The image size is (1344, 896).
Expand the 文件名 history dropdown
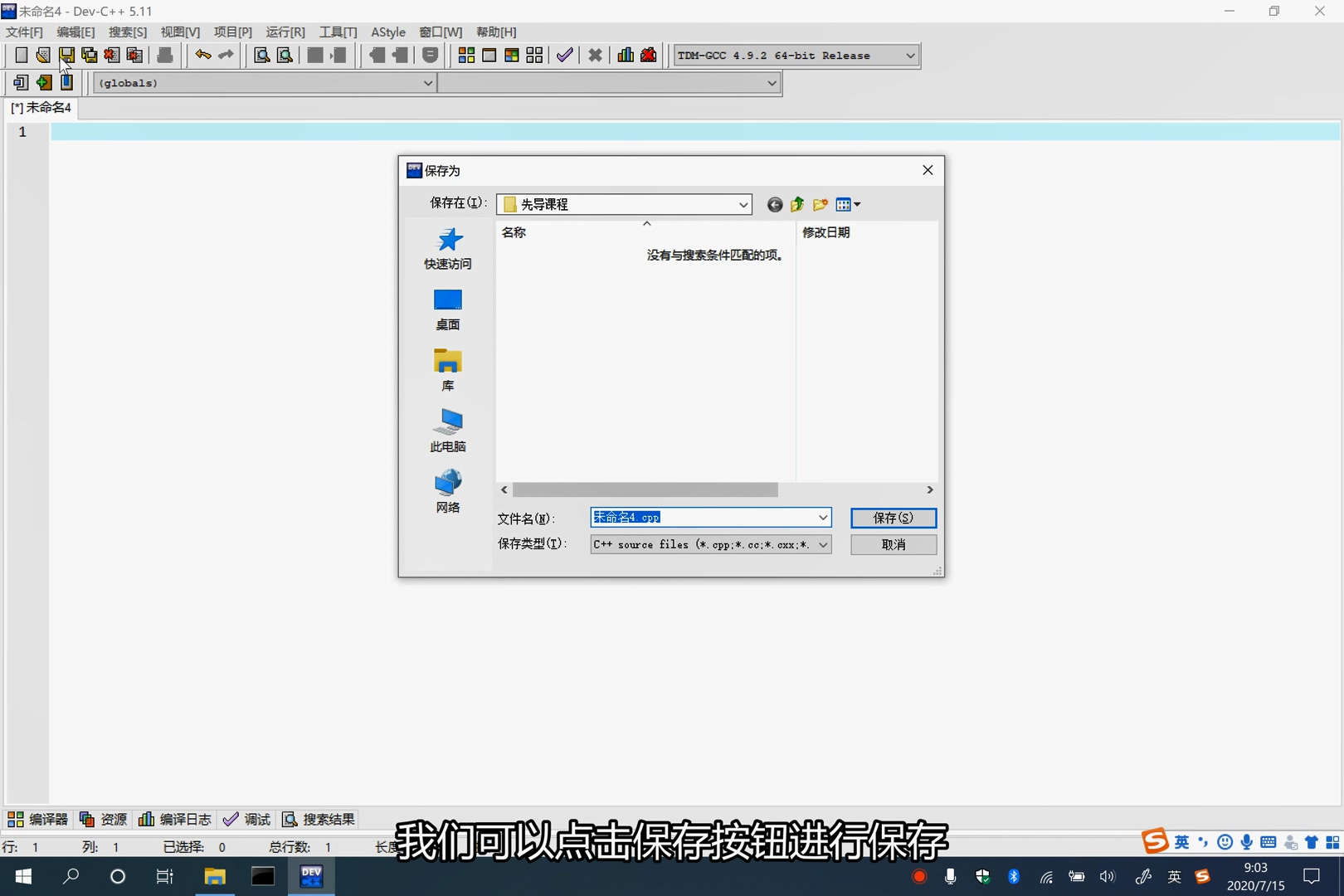point(823,518)
